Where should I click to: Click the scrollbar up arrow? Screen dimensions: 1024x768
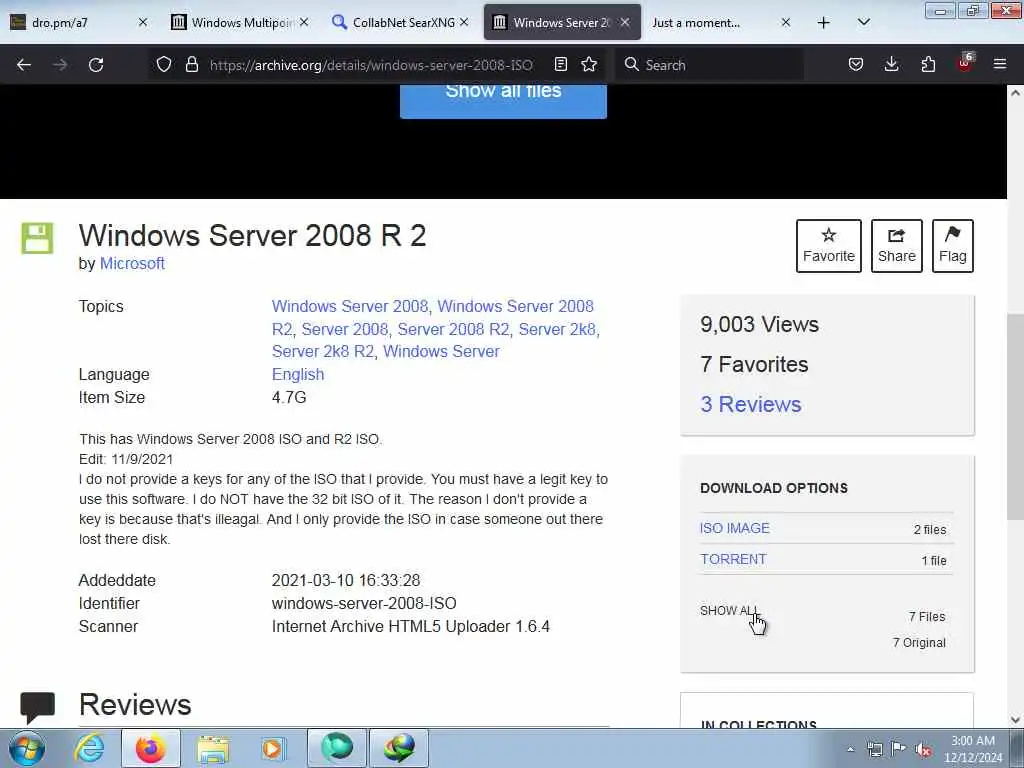coord(1016,93)
